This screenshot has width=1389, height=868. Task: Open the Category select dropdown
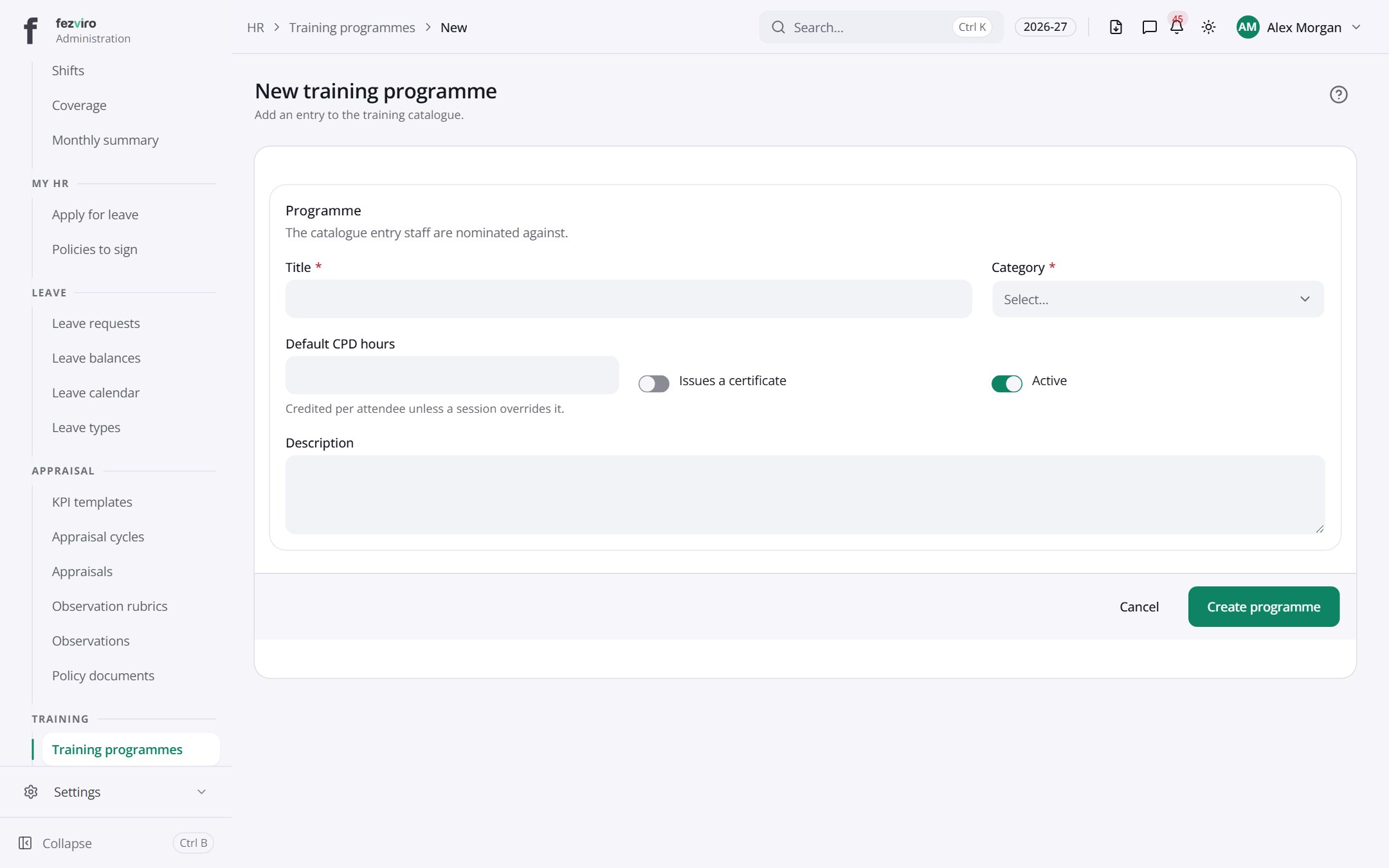coord(1157,299)
